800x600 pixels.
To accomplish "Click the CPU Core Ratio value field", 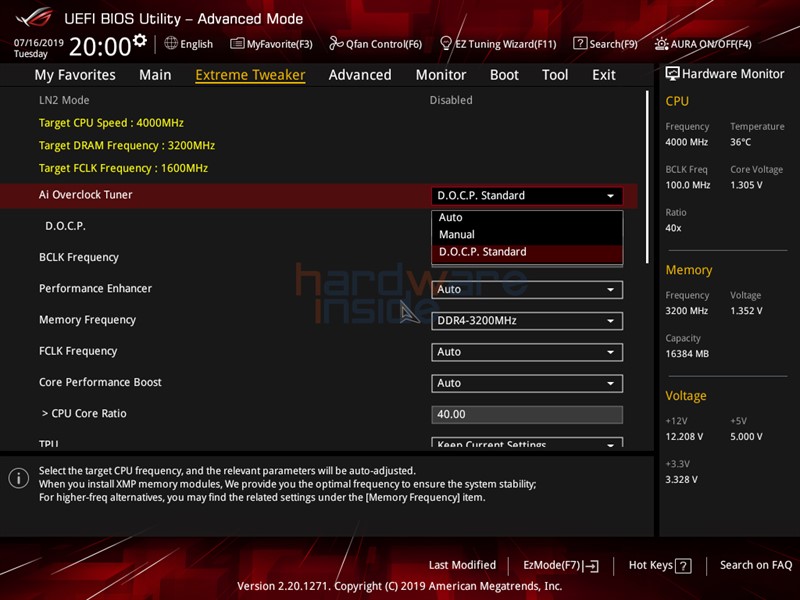I will click(527, 414).
